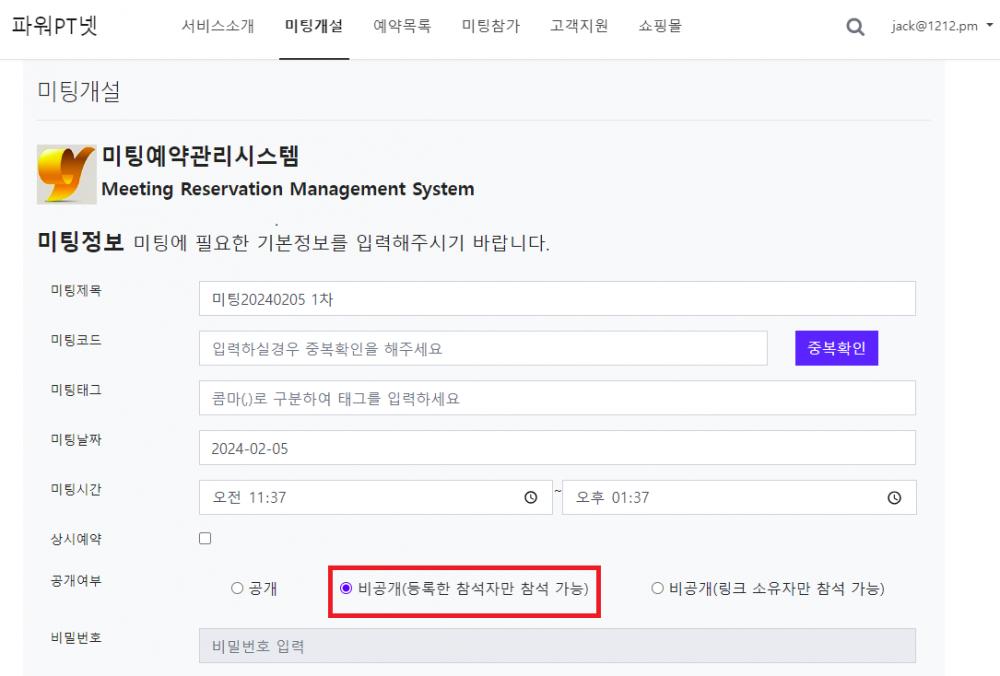The width and height of the screenshot is (1000, 676).
Task: Choose 비공개(링크 소유자만 참석 가능) radio
Action: pos(657,588)
